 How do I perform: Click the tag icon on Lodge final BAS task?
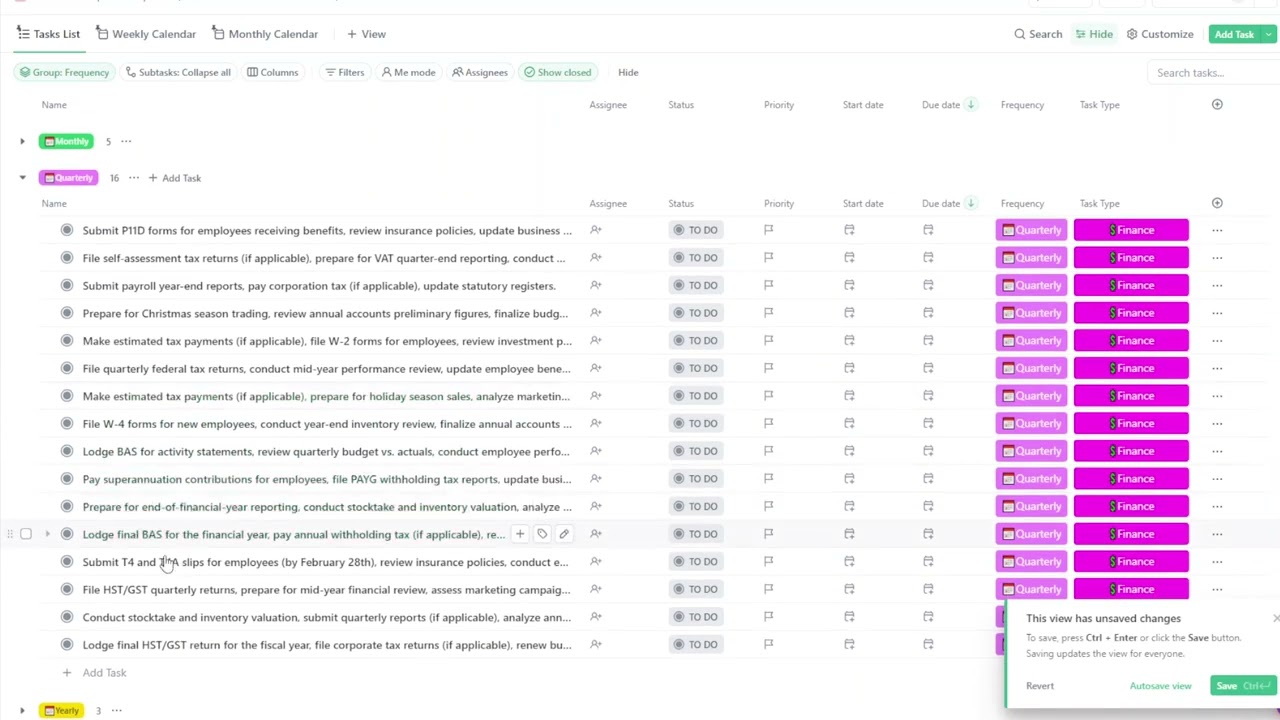click(x=542, y=534)
